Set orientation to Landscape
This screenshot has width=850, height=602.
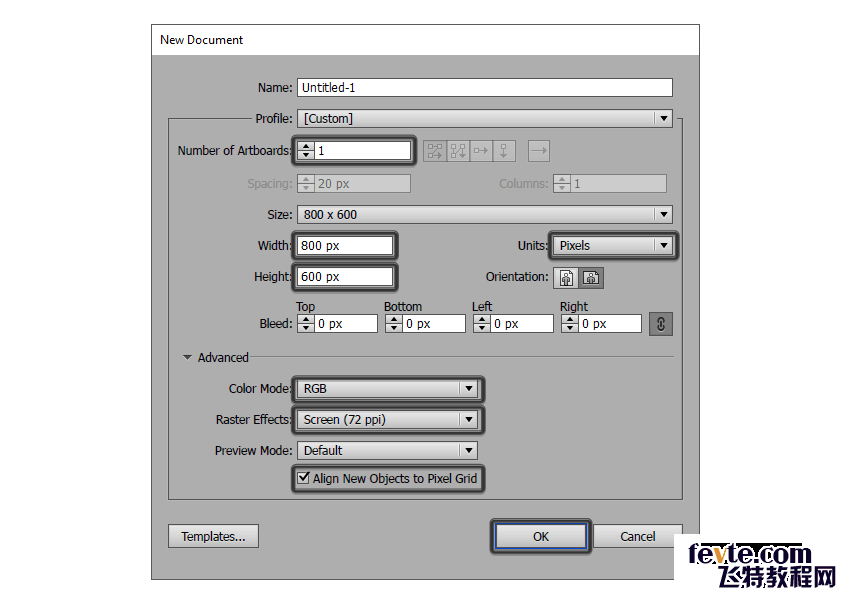592,278
